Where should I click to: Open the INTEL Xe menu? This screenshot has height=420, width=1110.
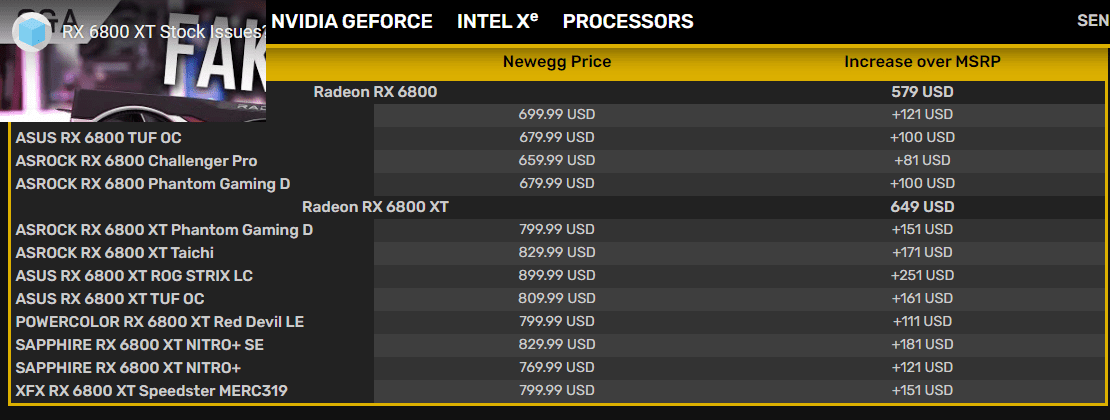pyautogui.click(x=498, y=21)
